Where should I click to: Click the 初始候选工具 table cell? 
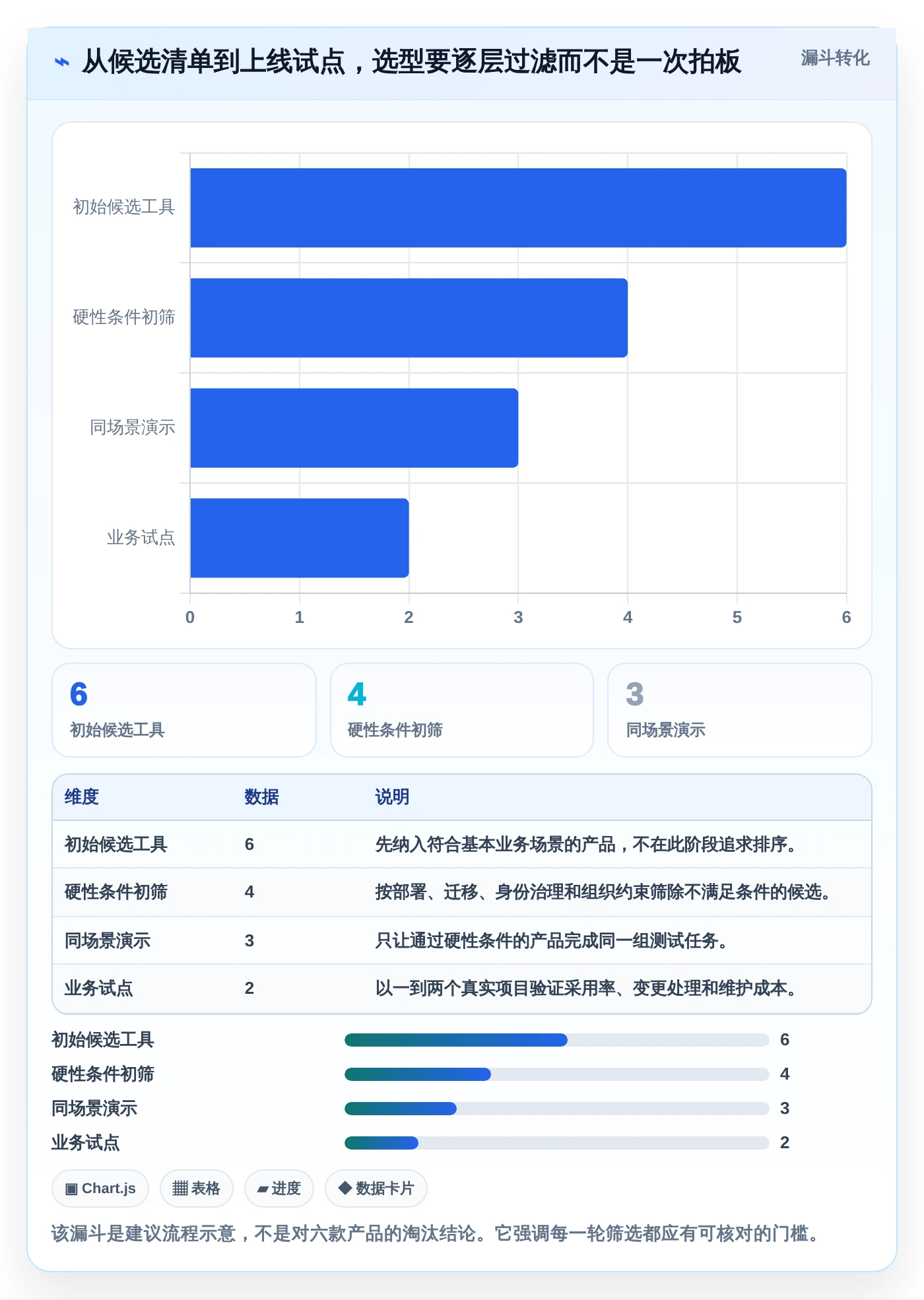[x=116, y=845]
